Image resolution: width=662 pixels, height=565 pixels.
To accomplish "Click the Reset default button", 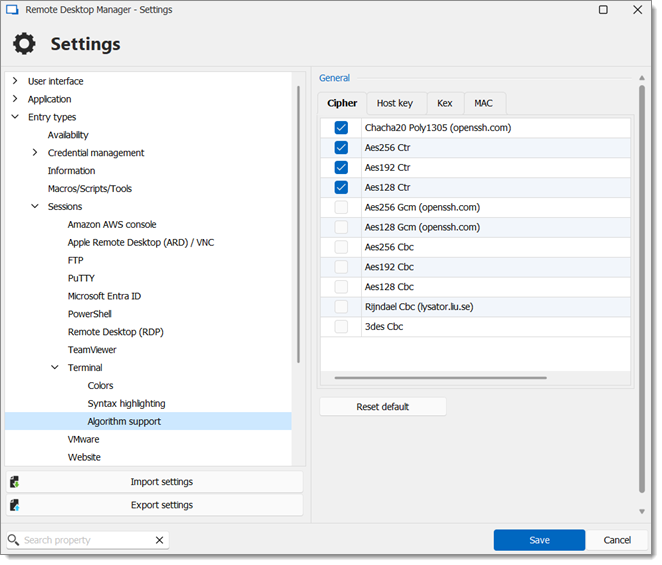I will tap(383, 407).
